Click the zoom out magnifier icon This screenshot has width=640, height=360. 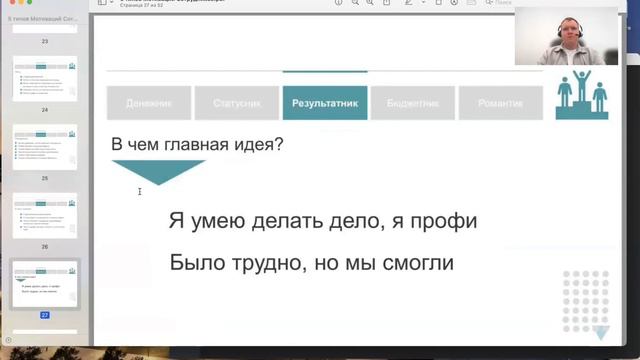pyautogui.click(x=356, y=2)
